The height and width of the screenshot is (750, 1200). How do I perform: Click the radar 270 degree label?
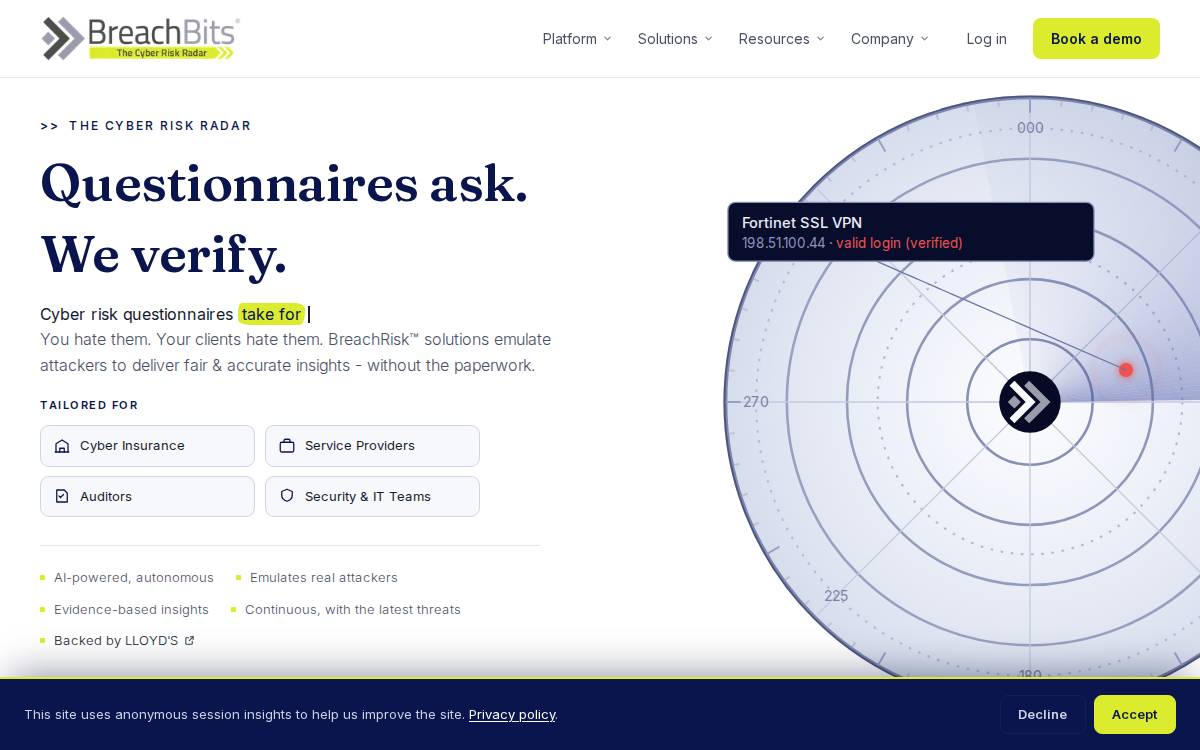(755, 402)
